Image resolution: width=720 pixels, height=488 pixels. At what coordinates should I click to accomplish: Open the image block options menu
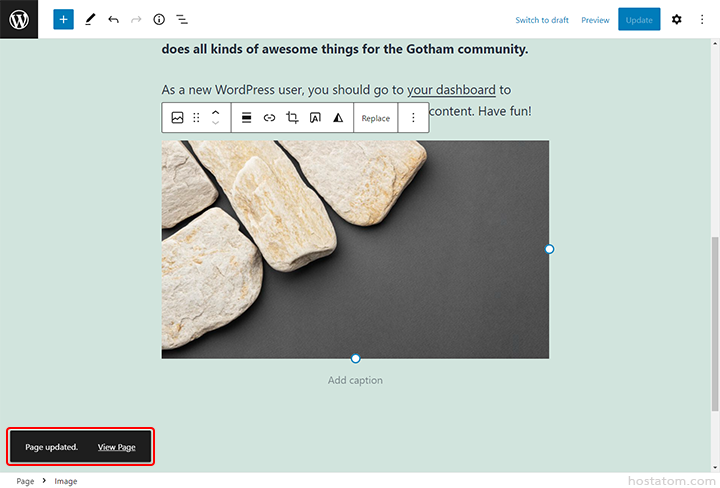click(x=413, y=118)
